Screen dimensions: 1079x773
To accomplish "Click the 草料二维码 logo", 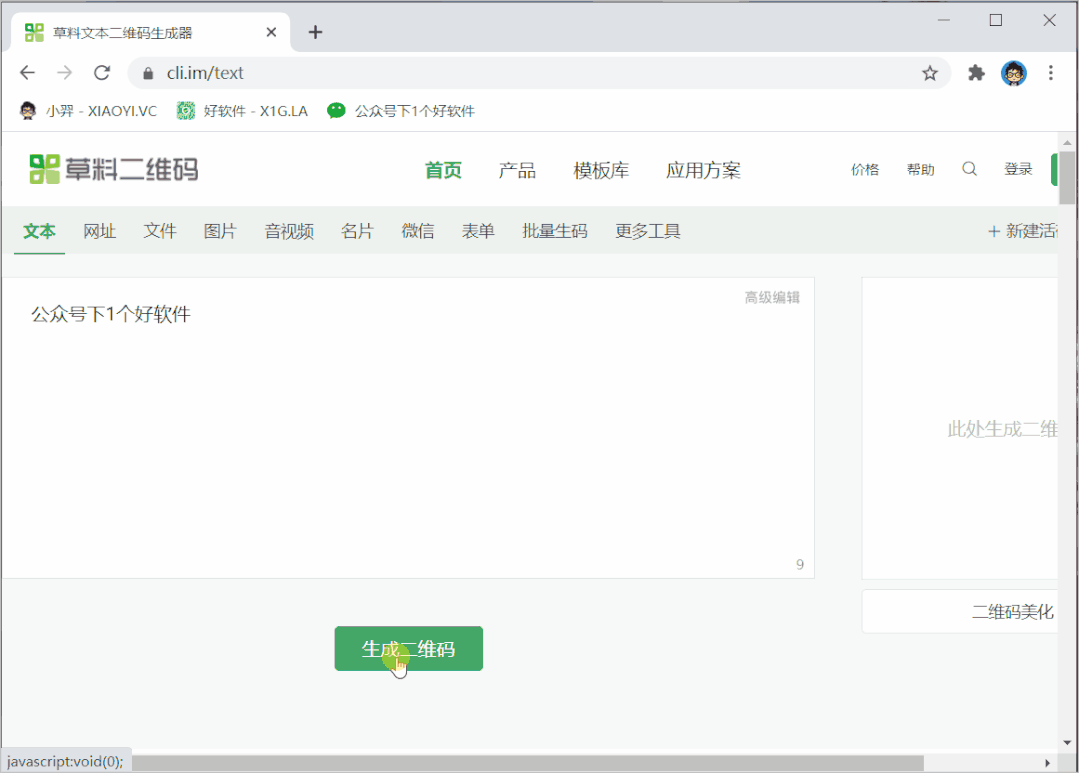I will [114, 169].
